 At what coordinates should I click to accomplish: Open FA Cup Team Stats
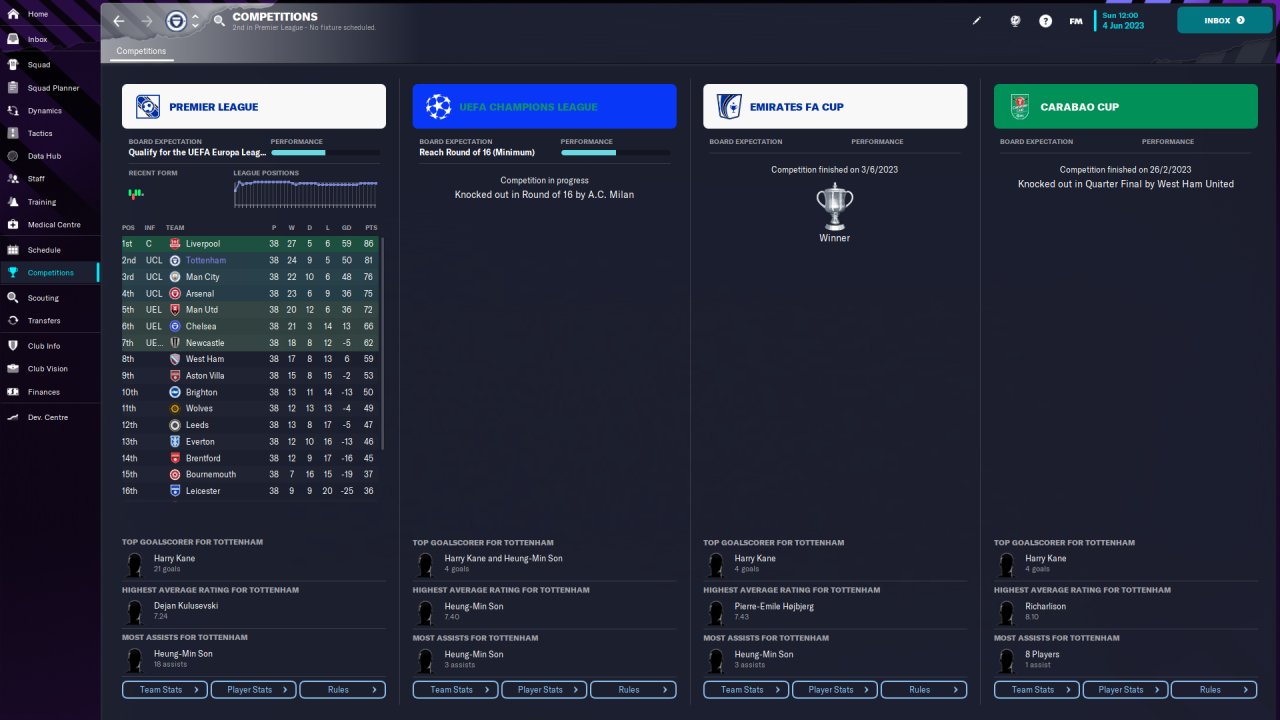pyautogui.click(x=746, y=689)
